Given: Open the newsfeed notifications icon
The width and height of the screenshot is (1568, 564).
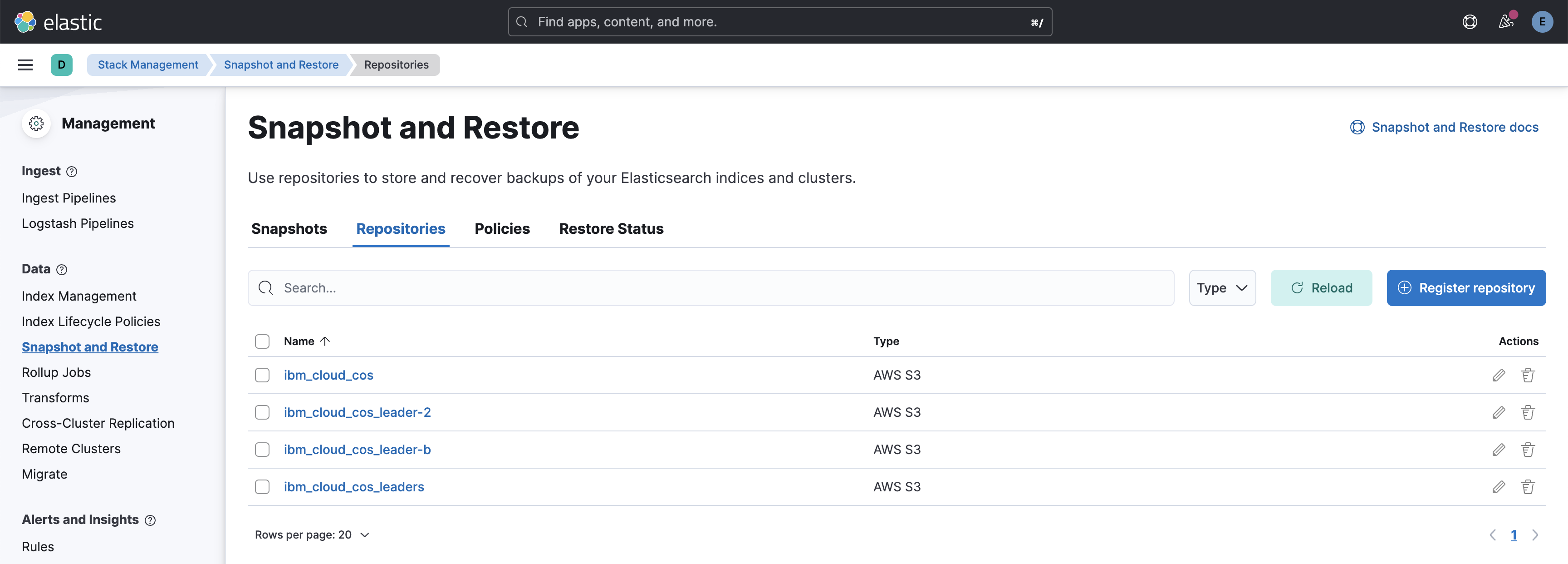Looking at the screenshot, I should tap(1506, 21).
